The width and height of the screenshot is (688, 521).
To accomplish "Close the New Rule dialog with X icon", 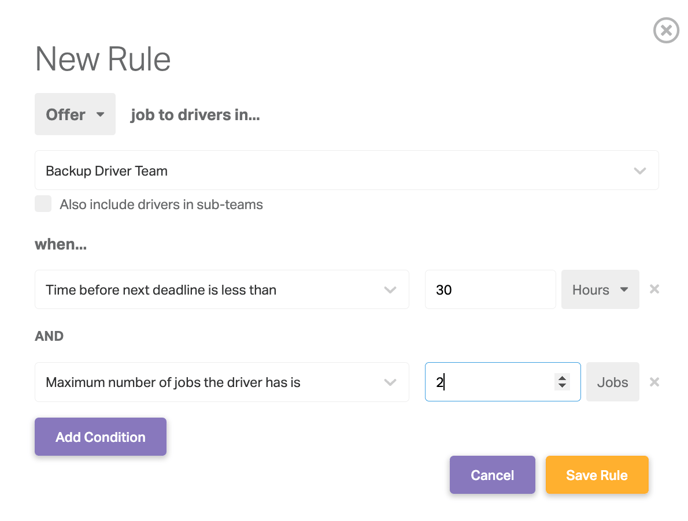I will (x=666, y=30).
